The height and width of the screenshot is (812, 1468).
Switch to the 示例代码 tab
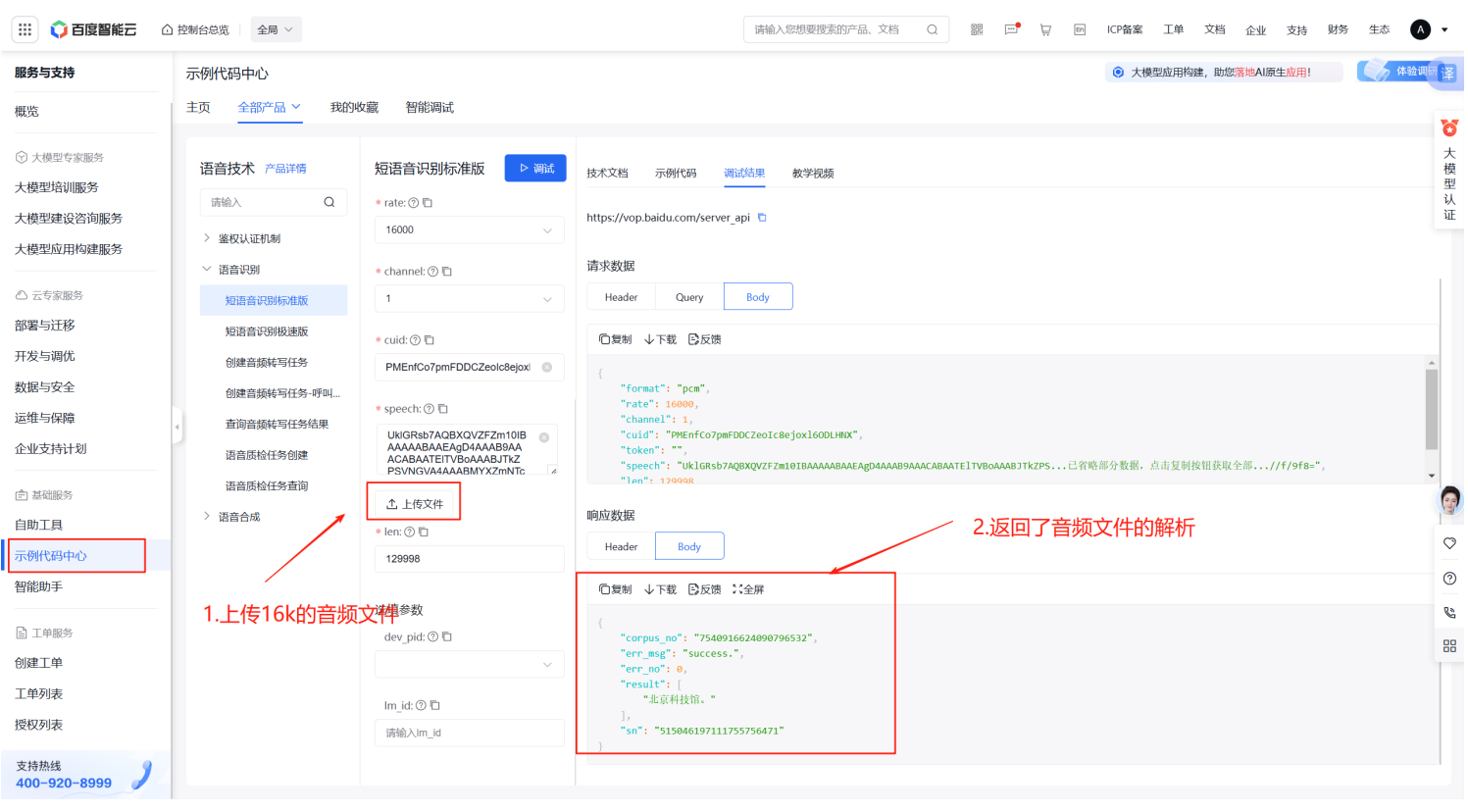coord(676,174)
